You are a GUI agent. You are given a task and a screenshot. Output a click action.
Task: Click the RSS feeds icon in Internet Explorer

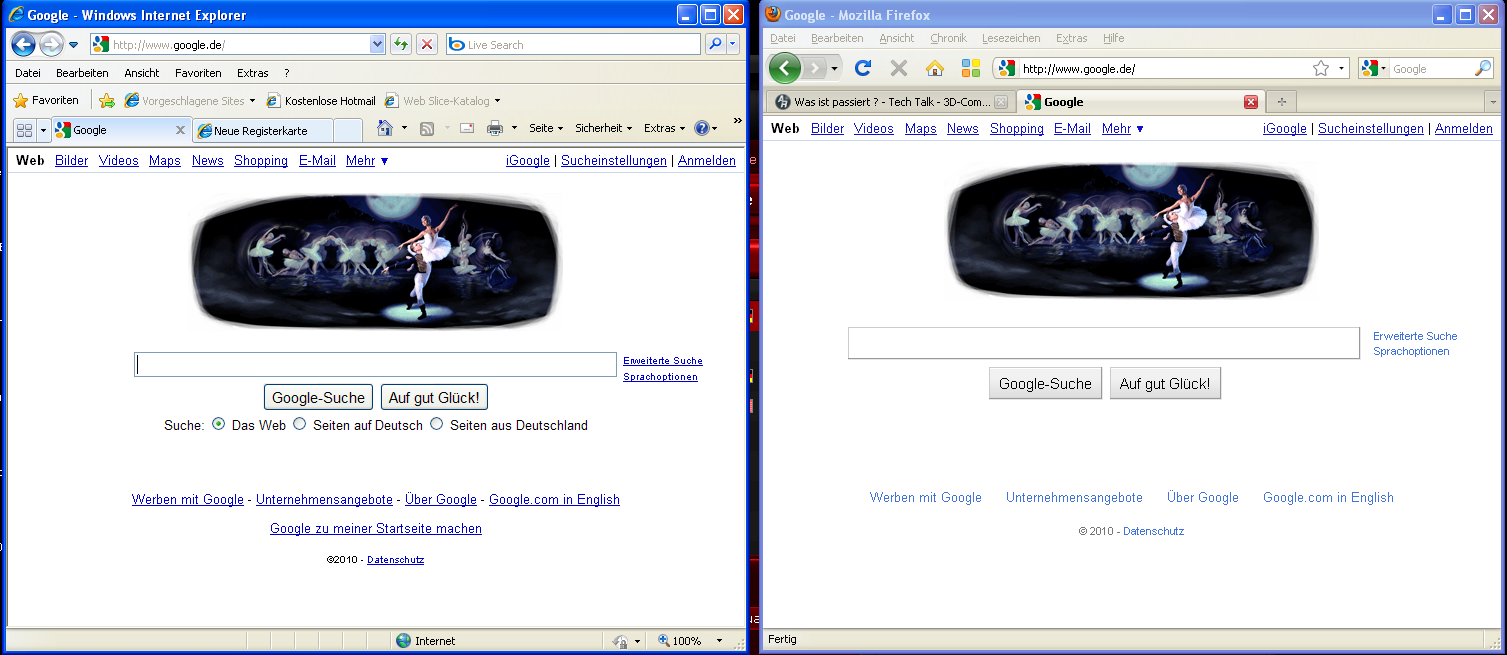click(426, 128)
